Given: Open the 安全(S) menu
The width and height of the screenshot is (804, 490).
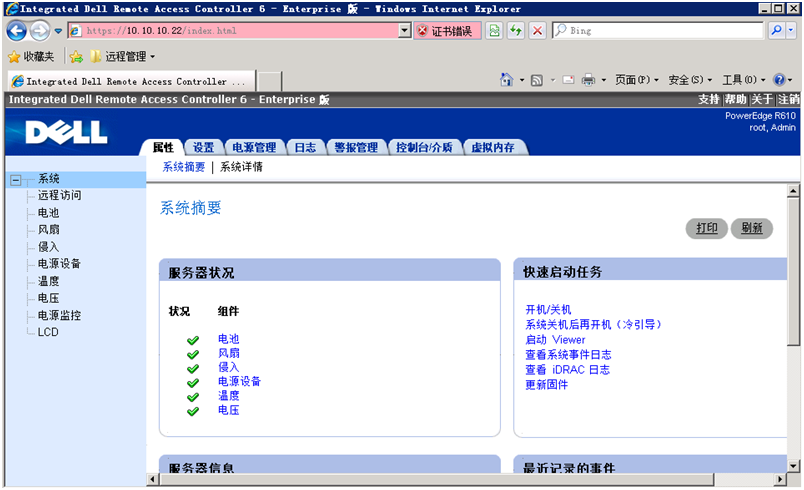Looking at the screenshot, I should pyautogui.click(x=690, y=80).
